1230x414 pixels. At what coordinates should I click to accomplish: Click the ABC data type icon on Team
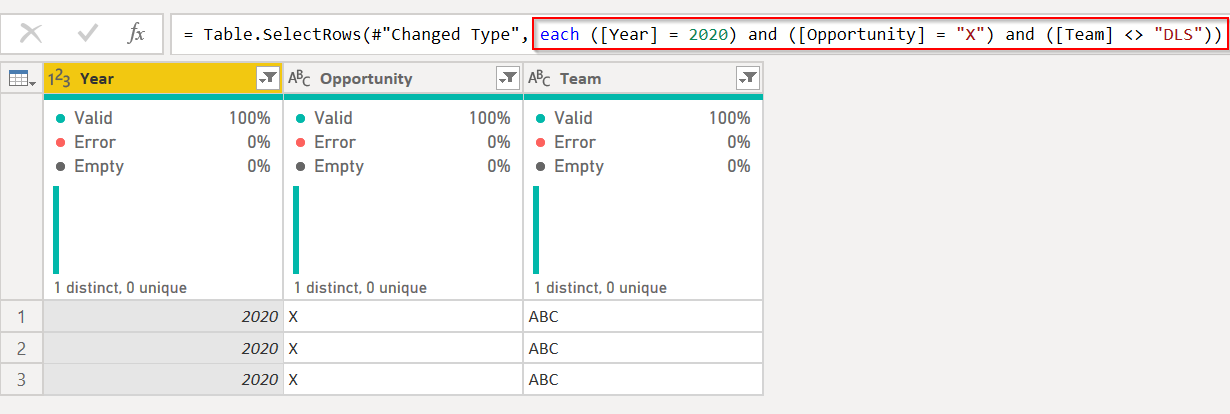coord(540,78)
